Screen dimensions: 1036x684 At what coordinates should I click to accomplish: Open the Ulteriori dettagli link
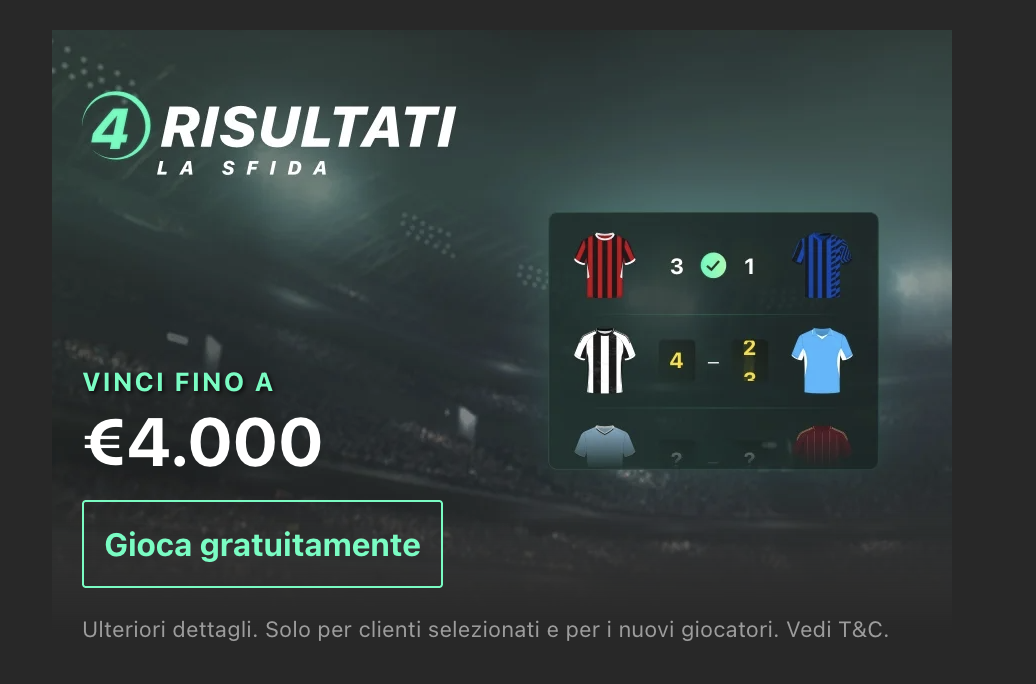(x=170, y=629)
